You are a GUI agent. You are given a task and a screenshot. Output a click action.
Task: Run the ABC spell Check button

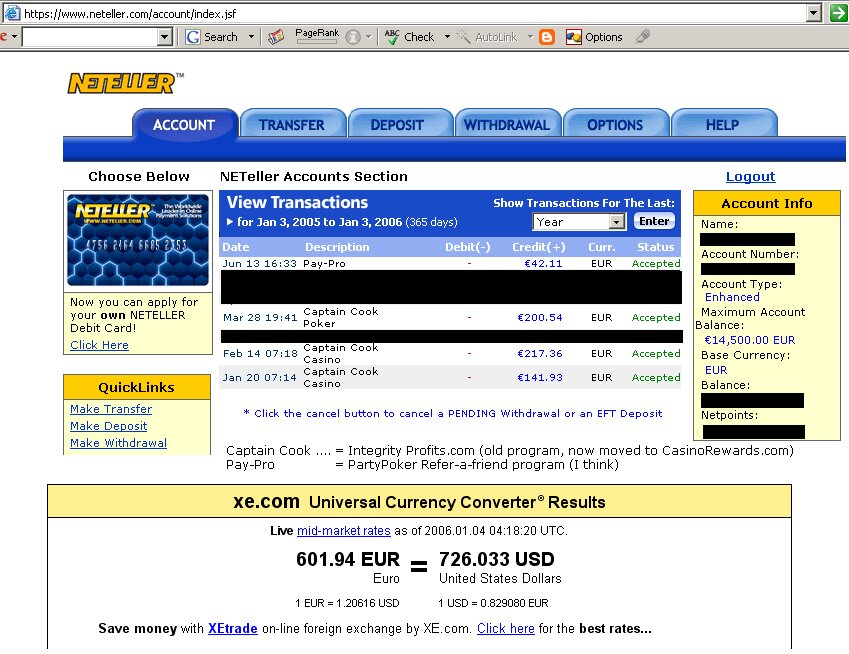(x=409, y=37)
